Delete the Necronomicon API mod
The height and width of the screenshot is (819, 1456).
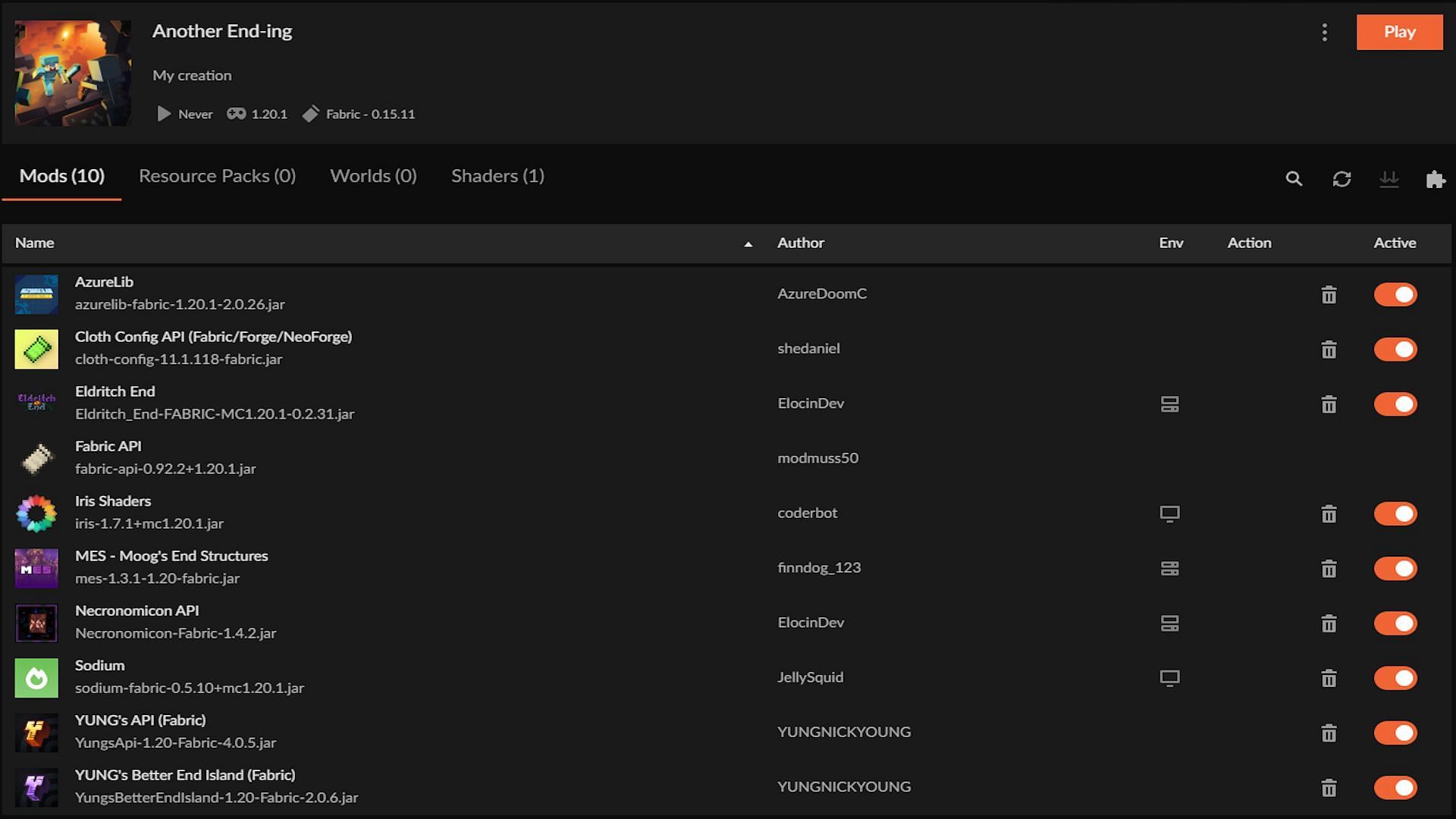(1329, 623)
